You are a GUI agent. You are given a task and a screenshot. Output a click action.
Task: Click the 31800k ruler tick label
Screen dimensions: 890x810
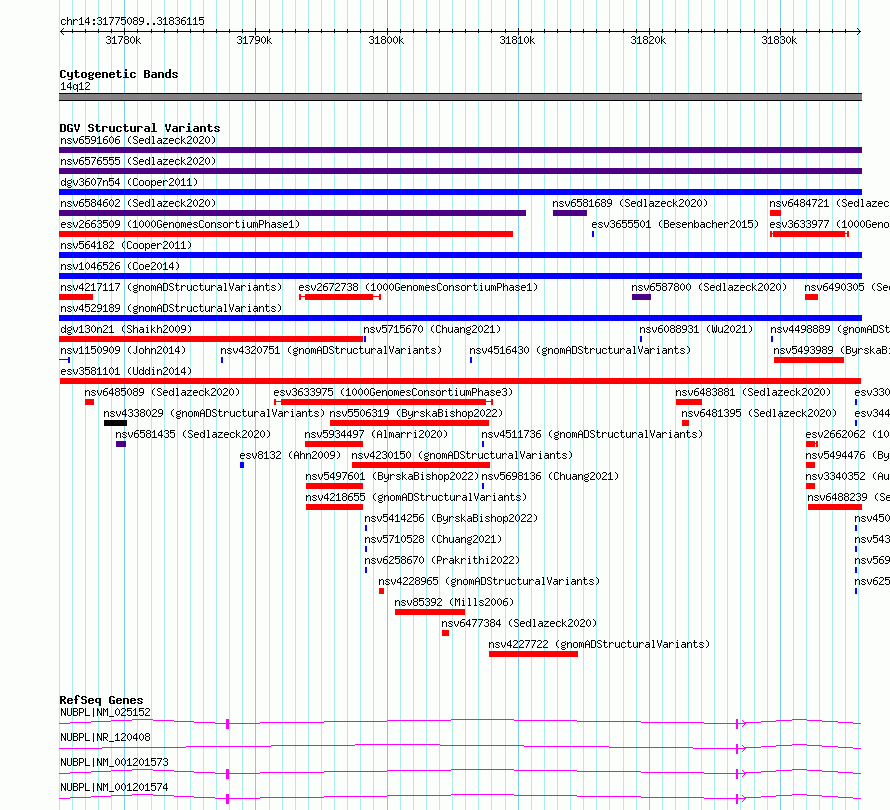[386, 40]
